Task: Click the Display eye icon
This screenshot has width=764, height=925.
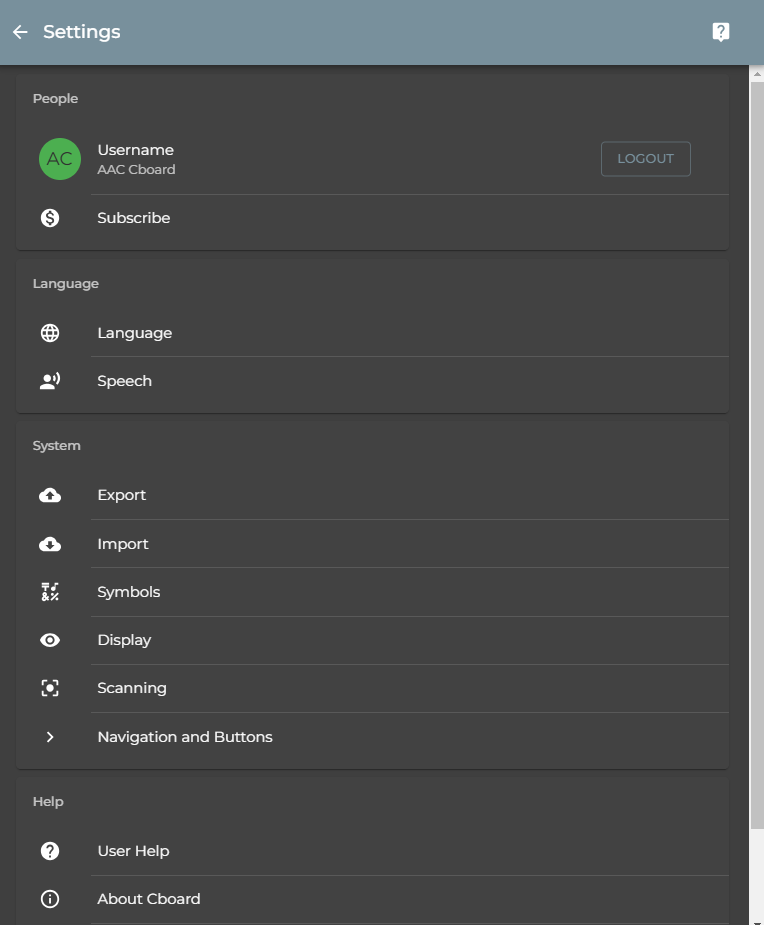Action: point(50,639)
